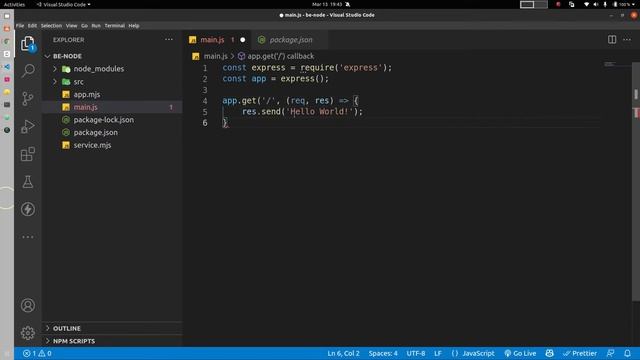Viewport: 640px width, 360px height.
Task: Open the Extensions view icon
Action: click(28, 154)
